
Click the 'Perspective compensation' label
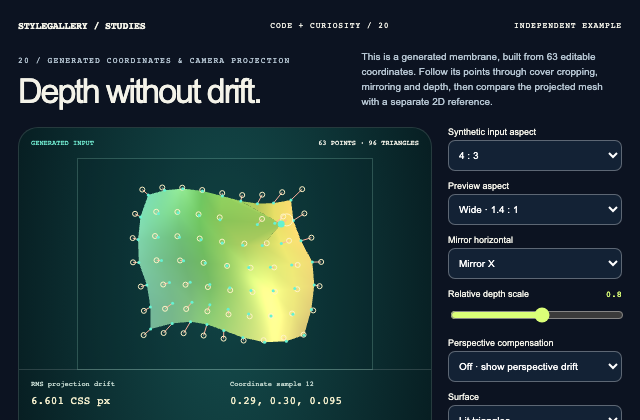coord(500,343)
